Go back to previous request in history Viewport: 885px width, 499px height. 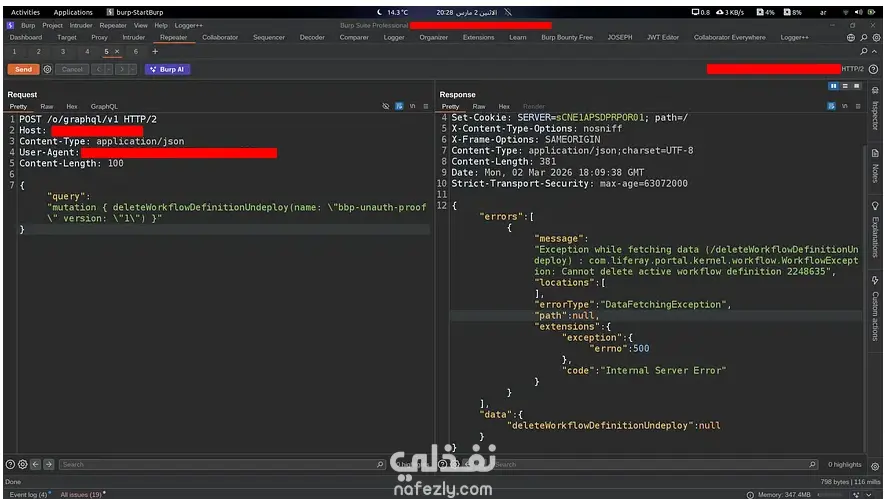click(x=99, y=69)
